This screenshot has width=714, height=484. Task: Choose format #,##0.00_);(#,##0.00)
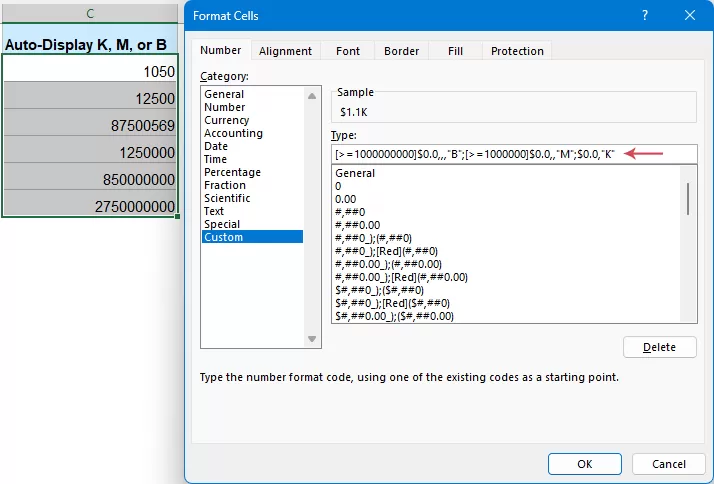tap(506, 264)
